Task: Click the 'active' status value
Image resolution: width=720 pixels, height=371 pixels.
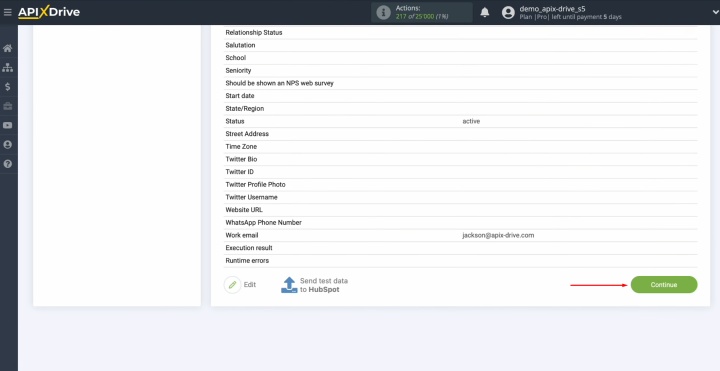Action: [471, 121]
